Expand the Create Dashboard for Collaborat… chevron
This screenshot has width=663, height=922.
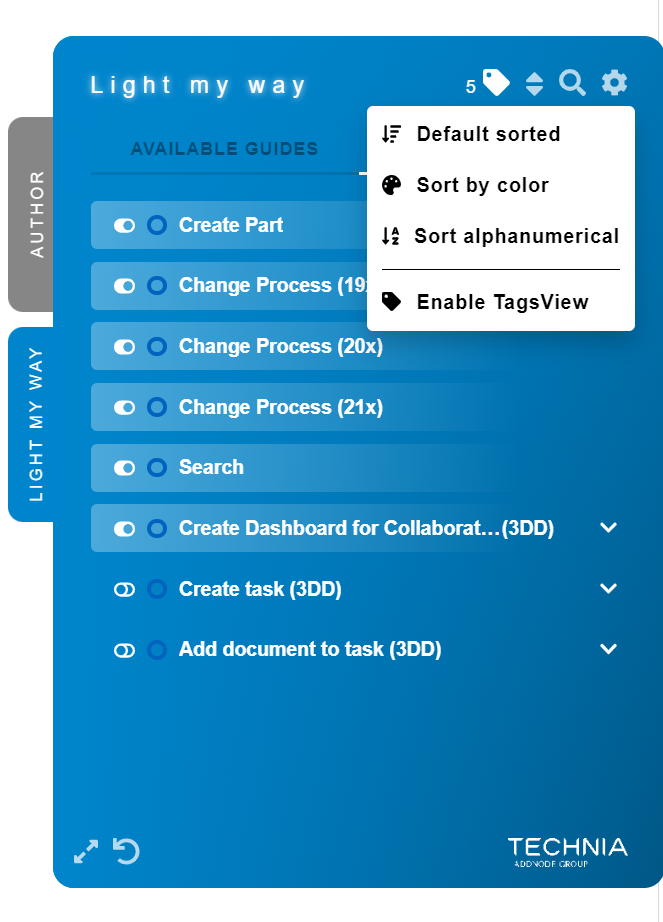608,527
